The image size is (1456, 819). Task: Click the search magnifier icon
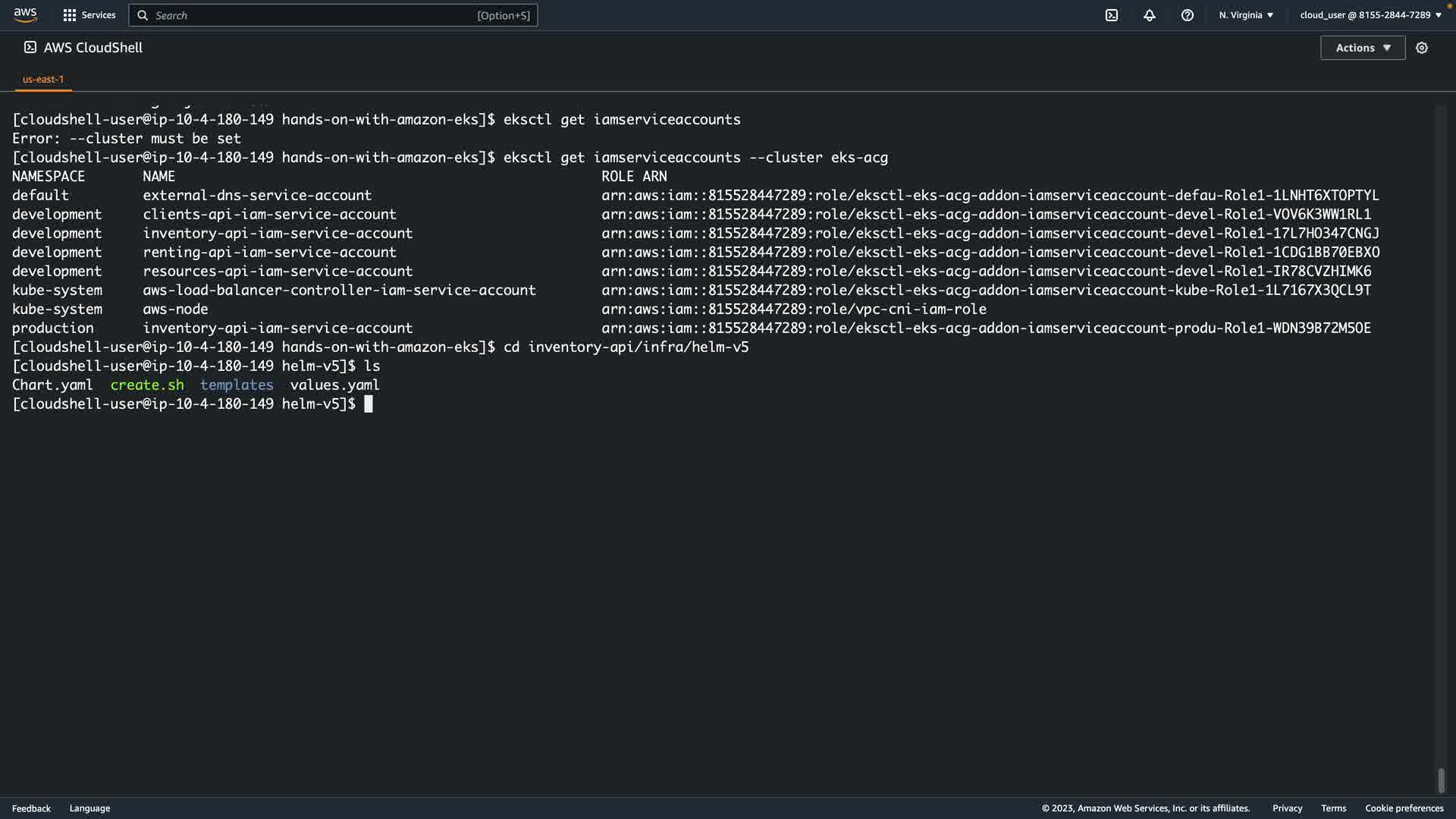pos(143,15)
